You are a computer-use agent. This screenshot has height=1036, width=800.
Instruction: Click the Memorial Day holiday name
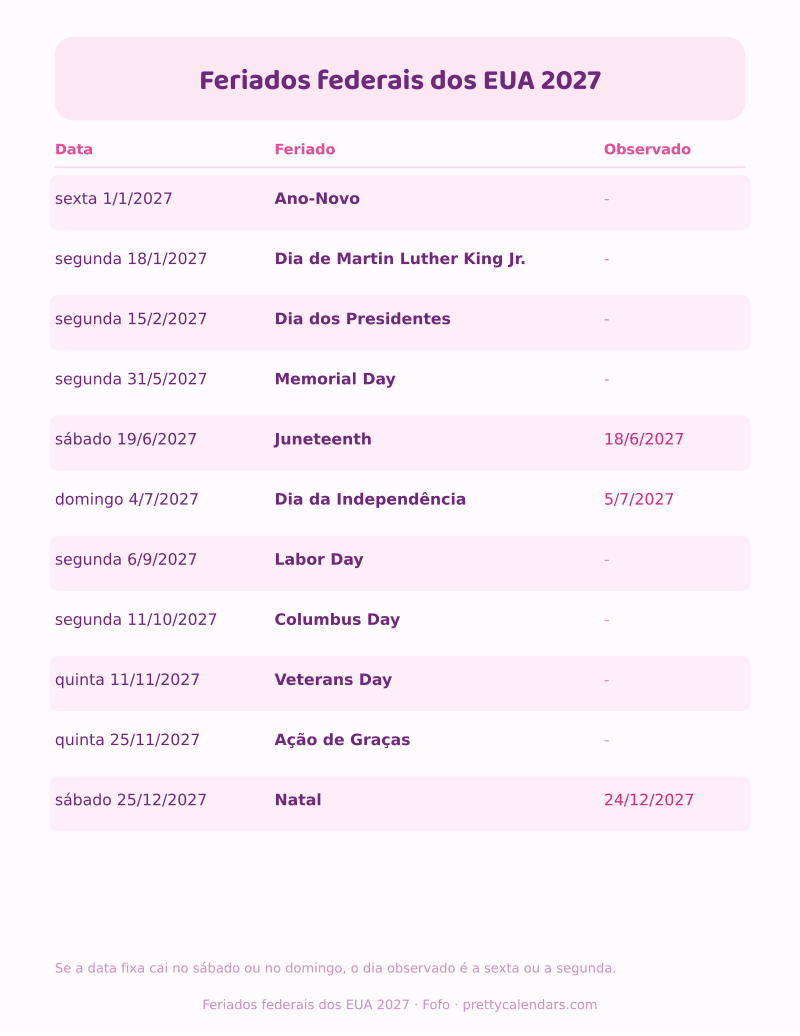(x=335, y=379)
